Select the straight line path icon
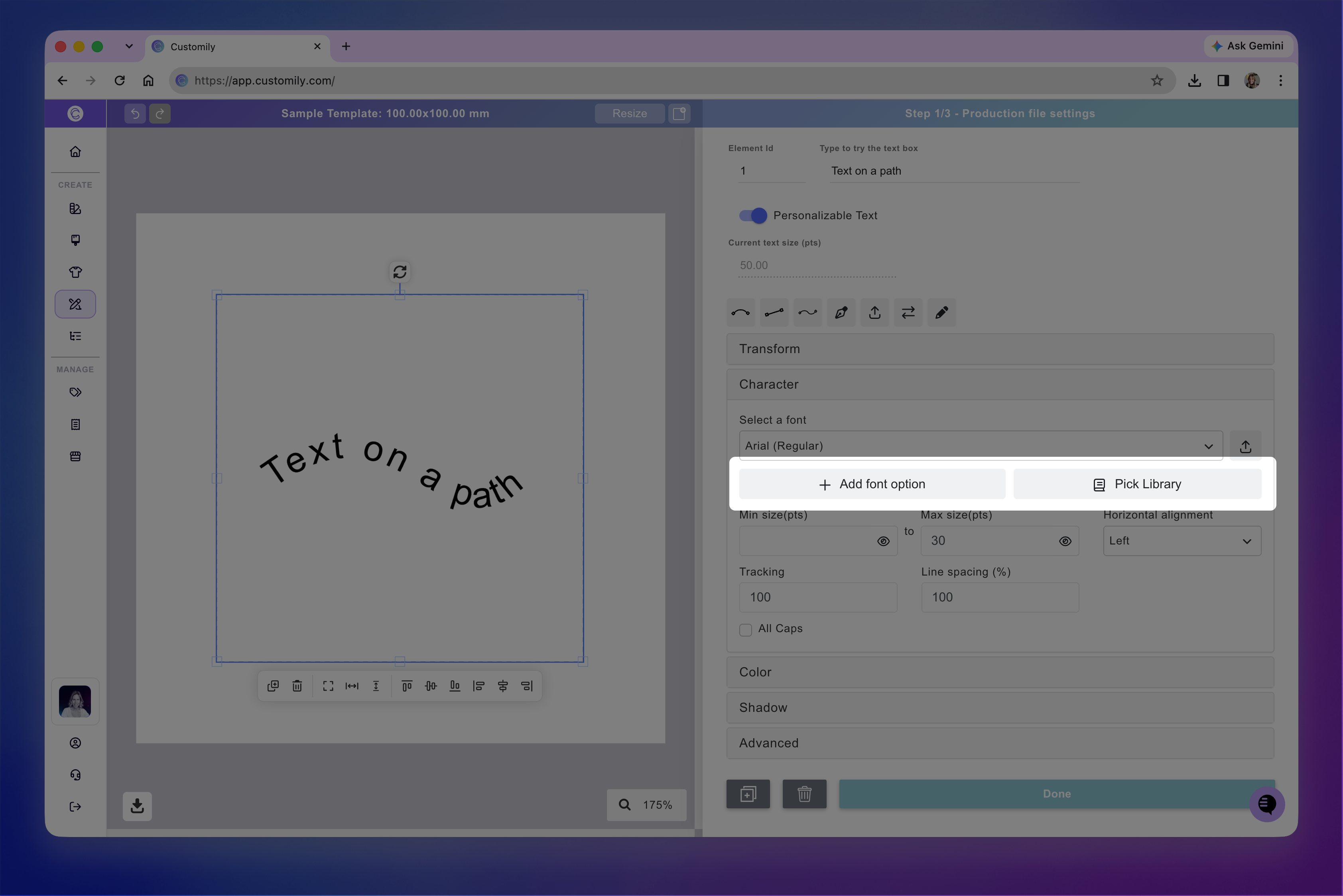 coord(774,312)
